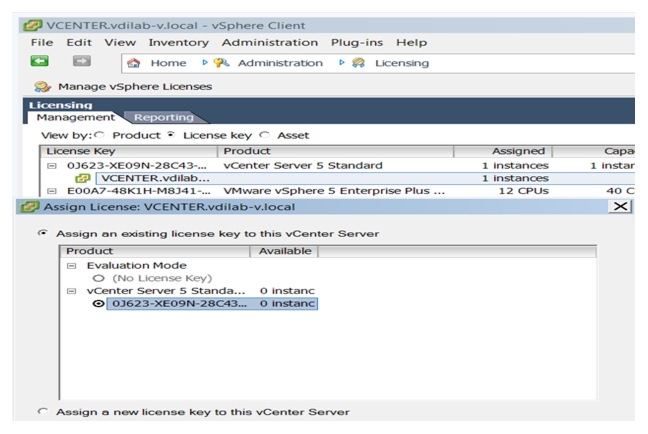Click the vCenter icon beside VCENTER.vdilab row
648x434 pixels.
(x=82, y=178)
